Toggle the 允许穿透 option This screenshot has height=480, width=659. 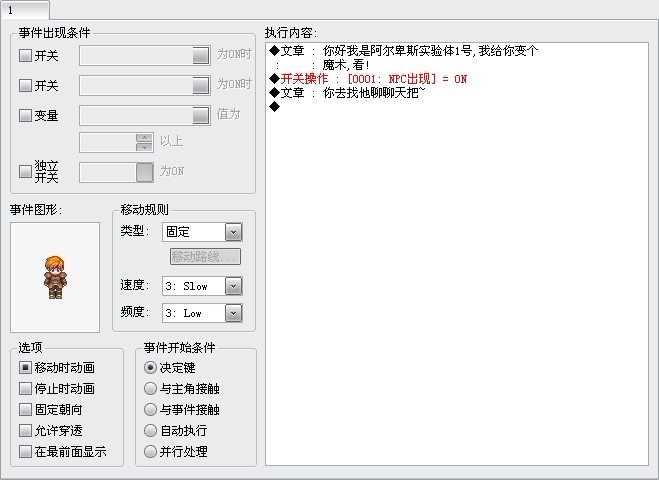51,430
